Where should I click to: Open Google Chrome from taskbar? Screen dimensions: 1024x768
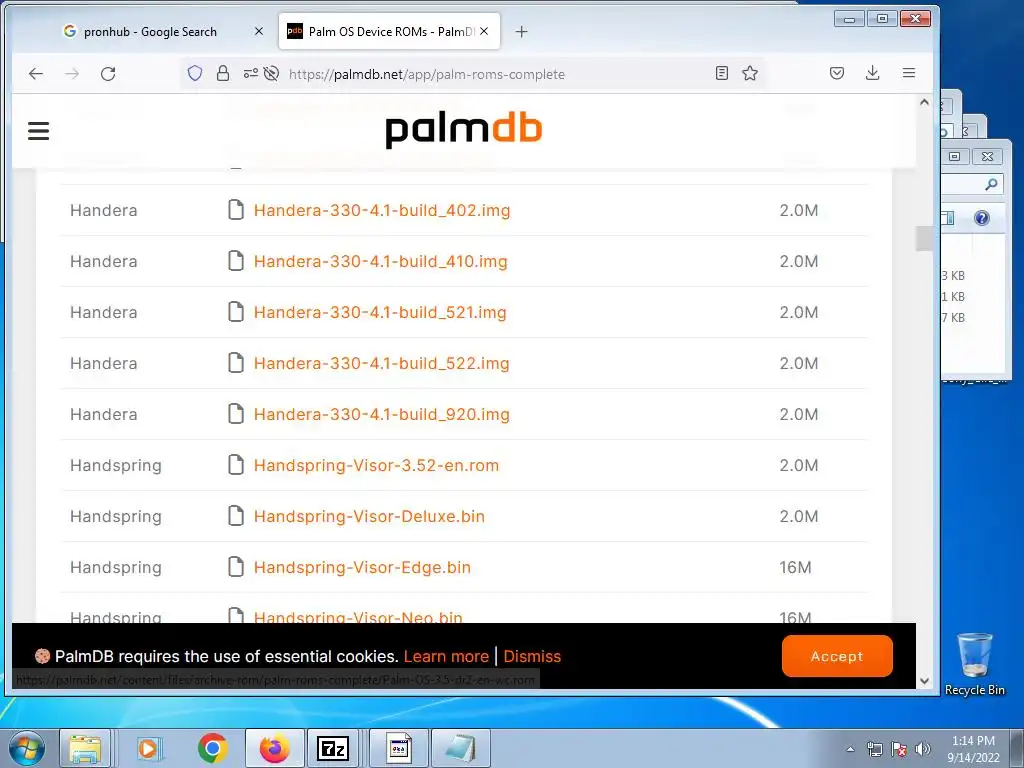(x=212, y=748)
